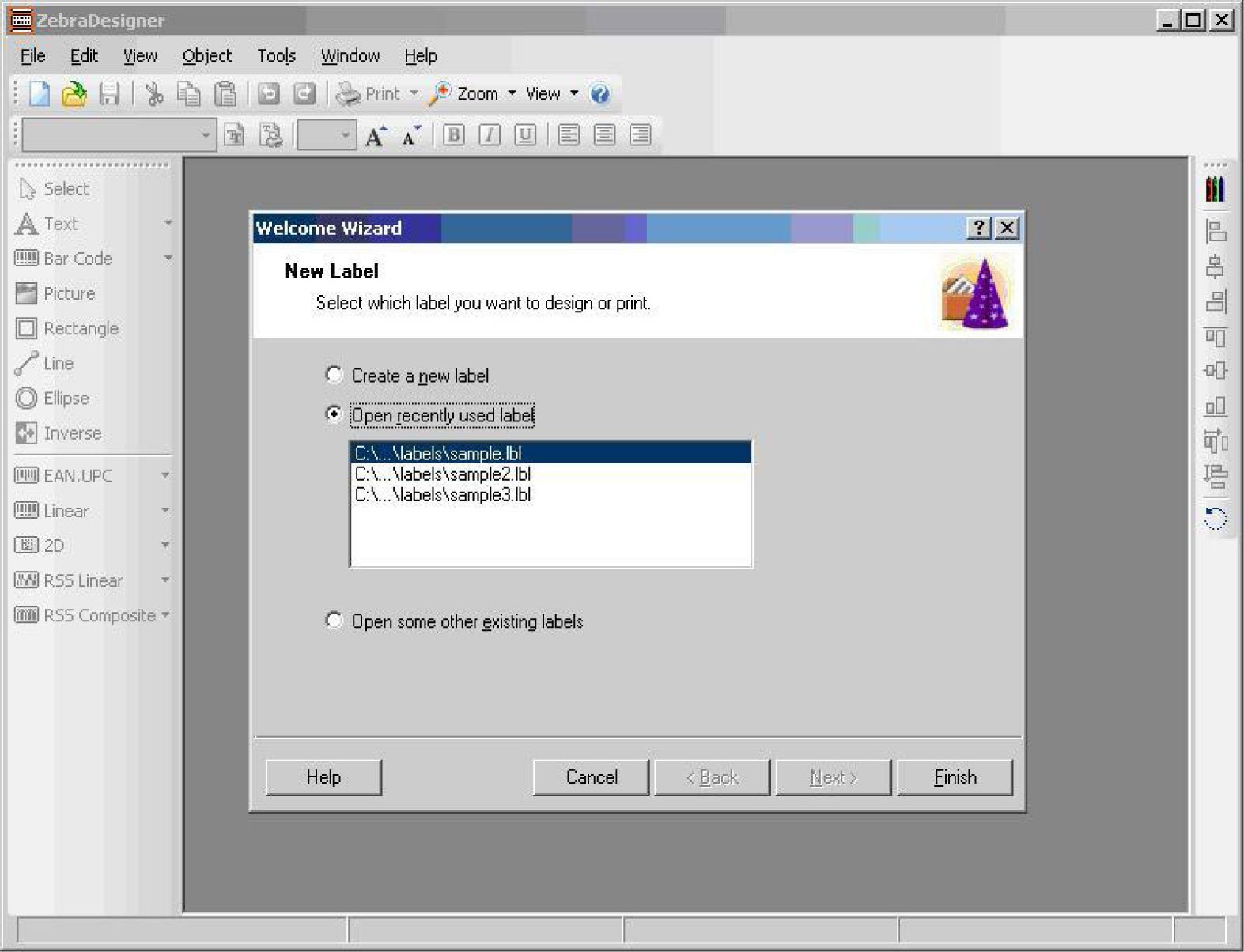
Task: Click the decrease font size icon
Action: [x=411, y=135]
